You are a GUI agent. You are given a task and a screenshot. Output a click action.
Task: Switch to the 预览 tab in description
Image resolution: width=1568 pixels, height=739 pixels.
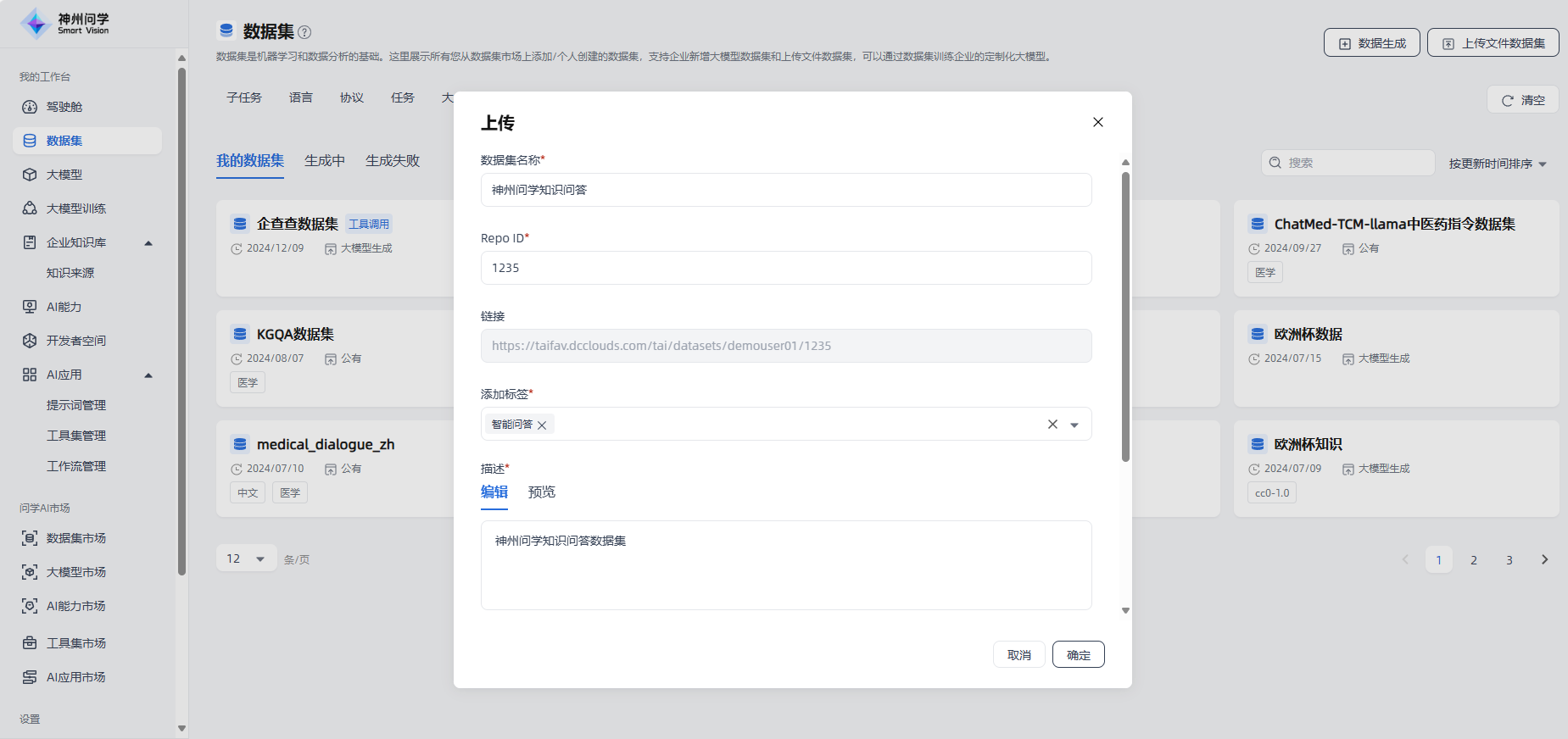541,492
